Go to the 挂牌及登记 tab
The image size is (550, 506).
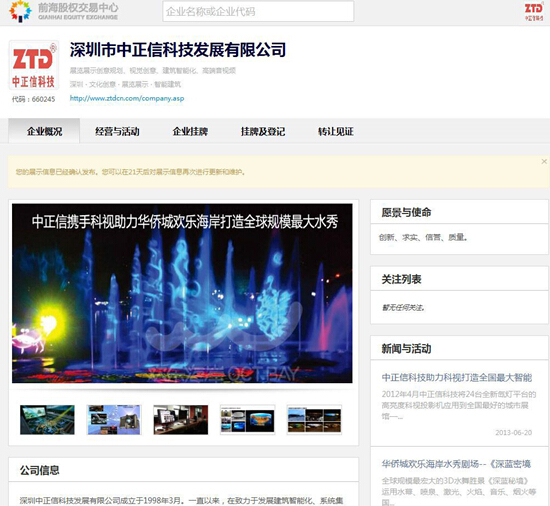(x=263, y=131)
